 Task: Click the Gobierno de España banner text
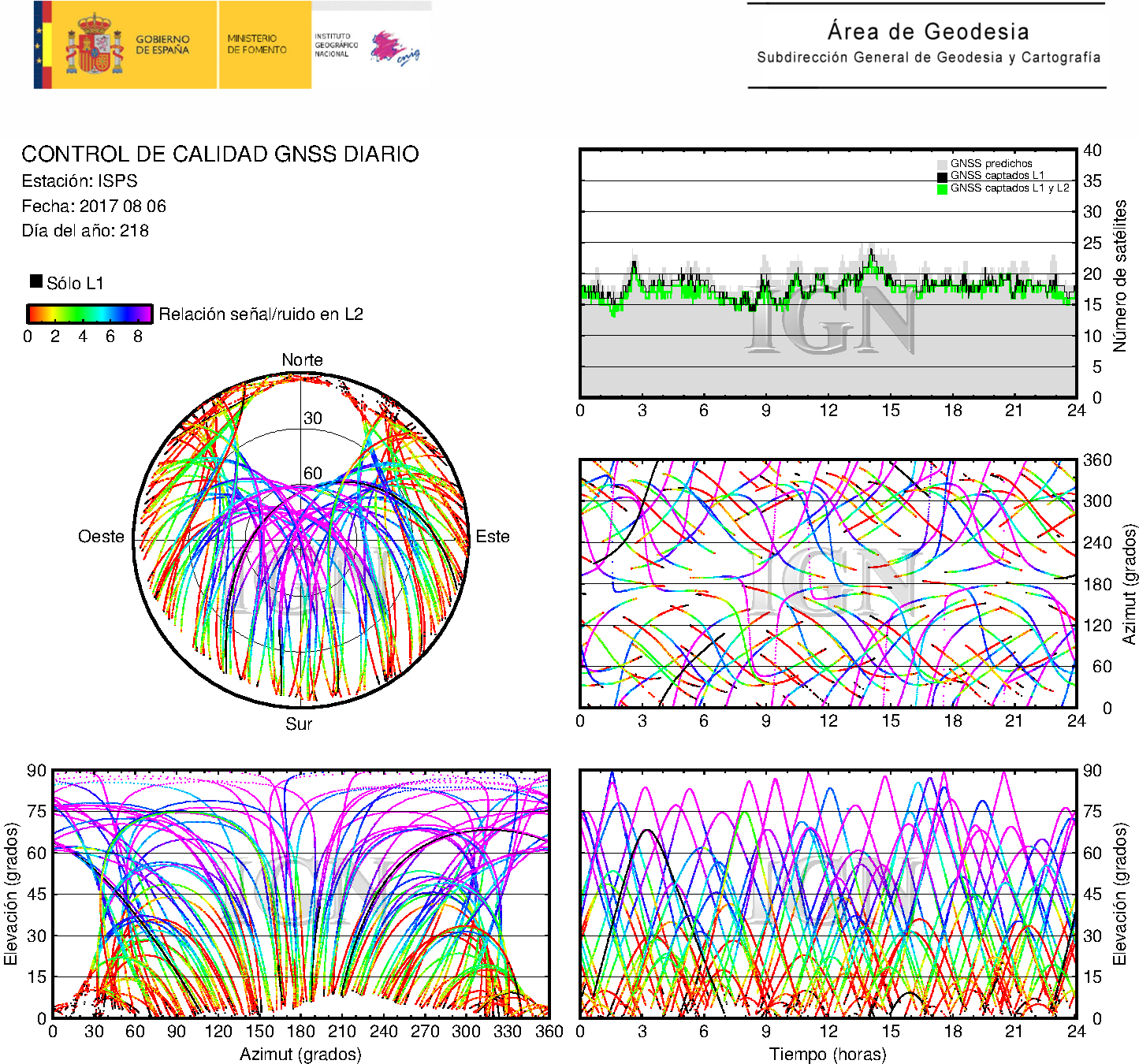coord(162,45)
